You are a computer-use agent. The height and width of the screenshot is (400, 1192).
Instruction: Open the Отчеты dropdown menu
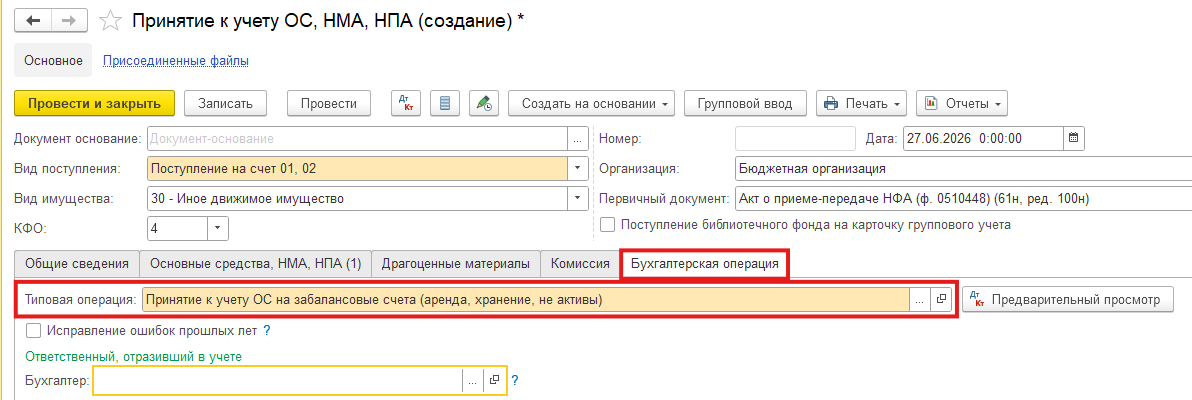tap(962, 103)
